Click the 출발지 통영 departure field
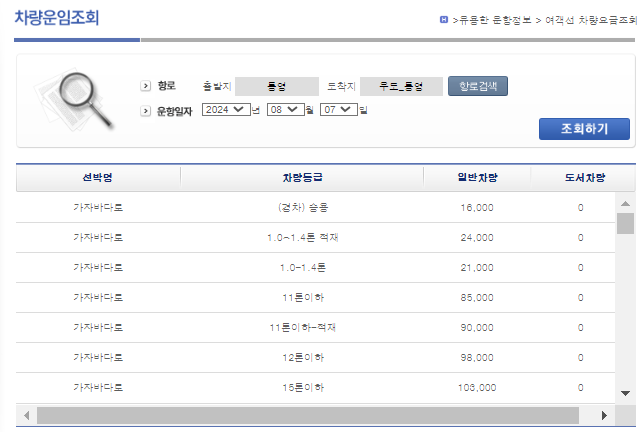 tap(277, 86)
